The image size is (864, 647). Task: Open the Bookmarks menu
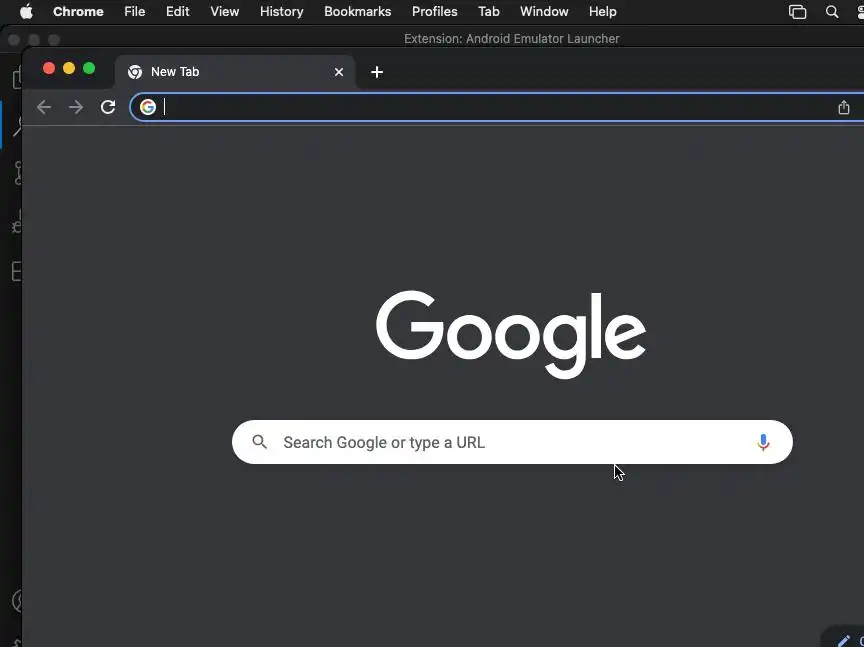(x=358, y=12)
